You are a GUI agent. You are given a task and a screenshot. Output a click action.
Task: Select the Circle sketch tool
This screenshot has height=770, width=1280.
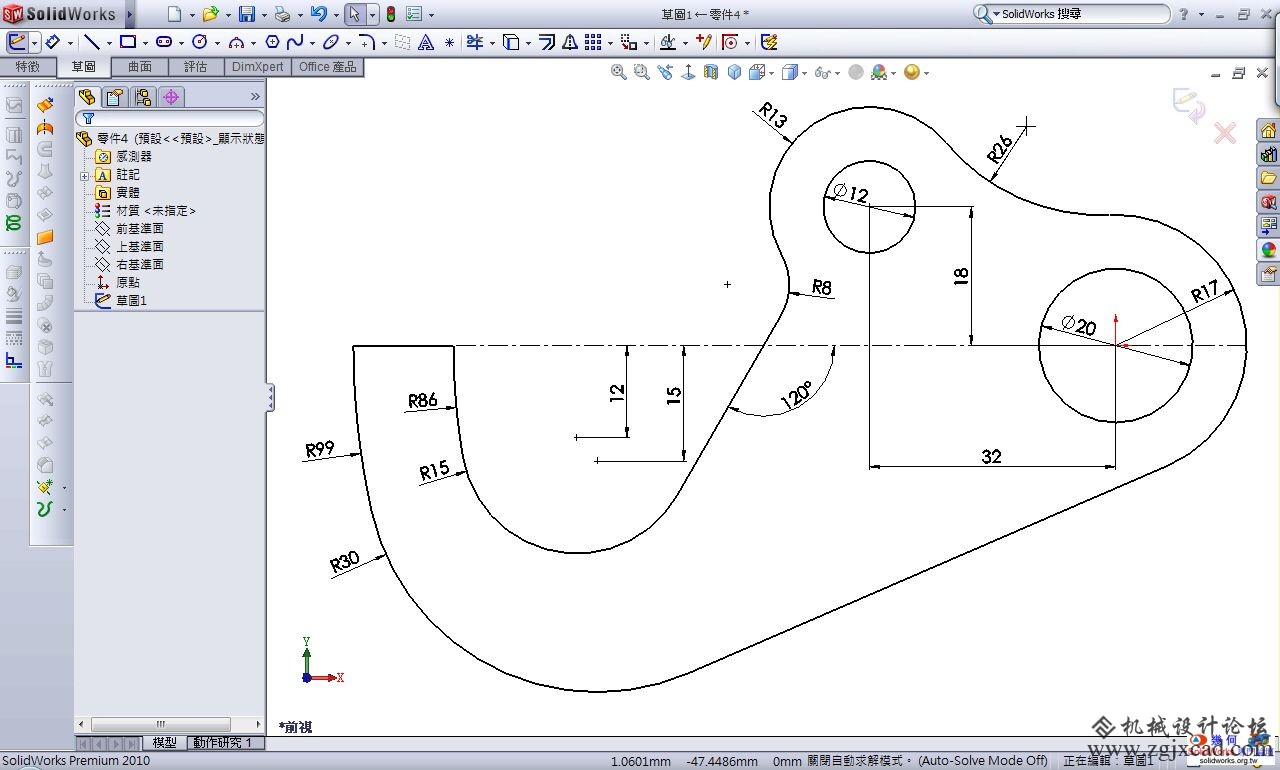point(199,42)
